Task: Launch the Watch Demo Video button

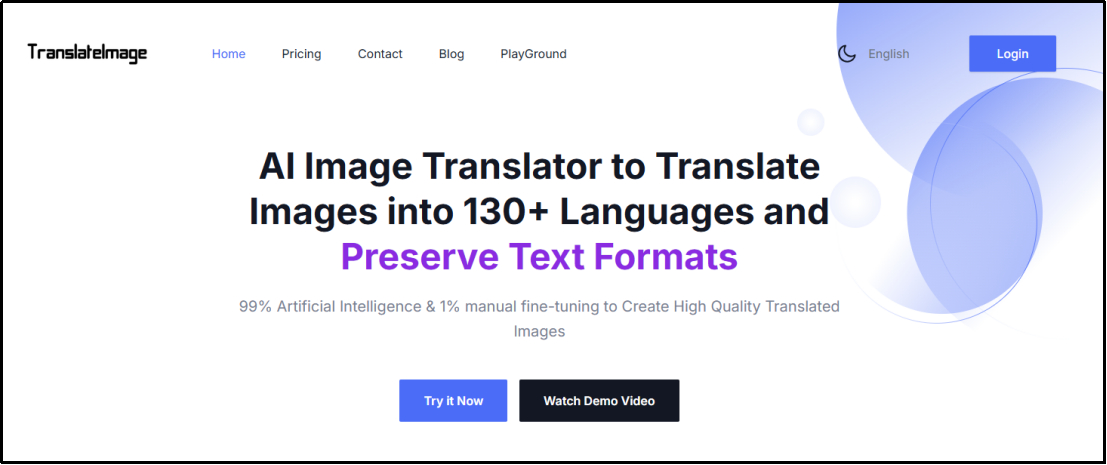Action: coord(599,401)
